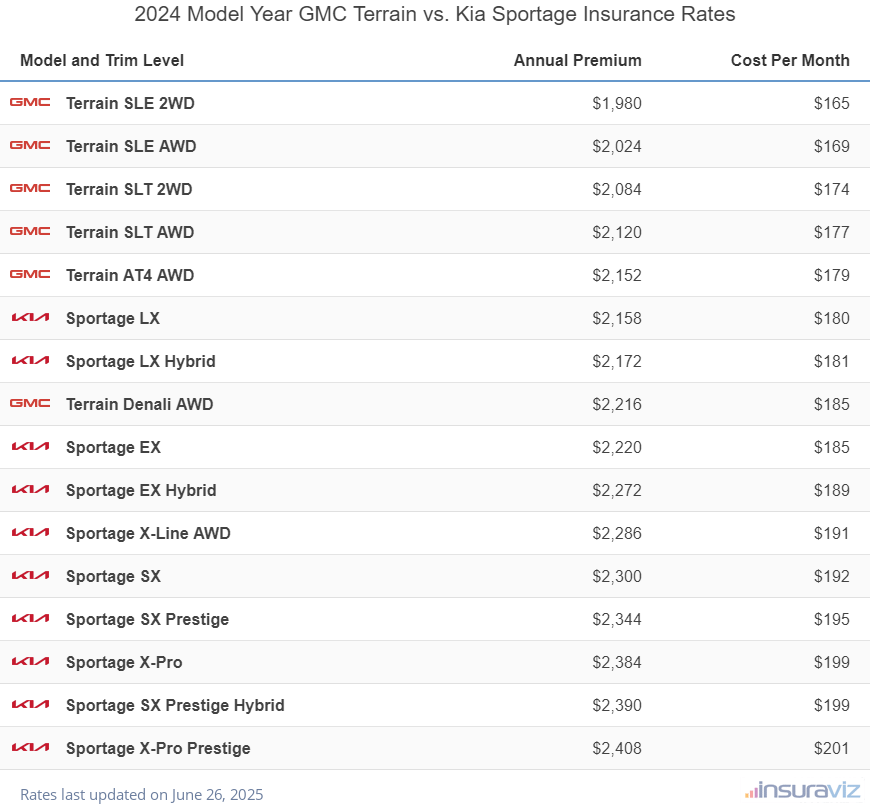Select the $165 monthly cost value
This screenshot has width=870, height=810.
point(832,103)
